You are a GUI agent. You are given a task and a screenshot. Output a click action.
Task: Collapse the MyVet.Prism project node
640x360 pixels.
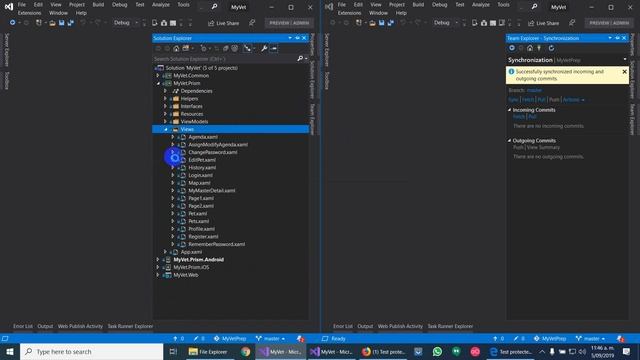point(158,83)
